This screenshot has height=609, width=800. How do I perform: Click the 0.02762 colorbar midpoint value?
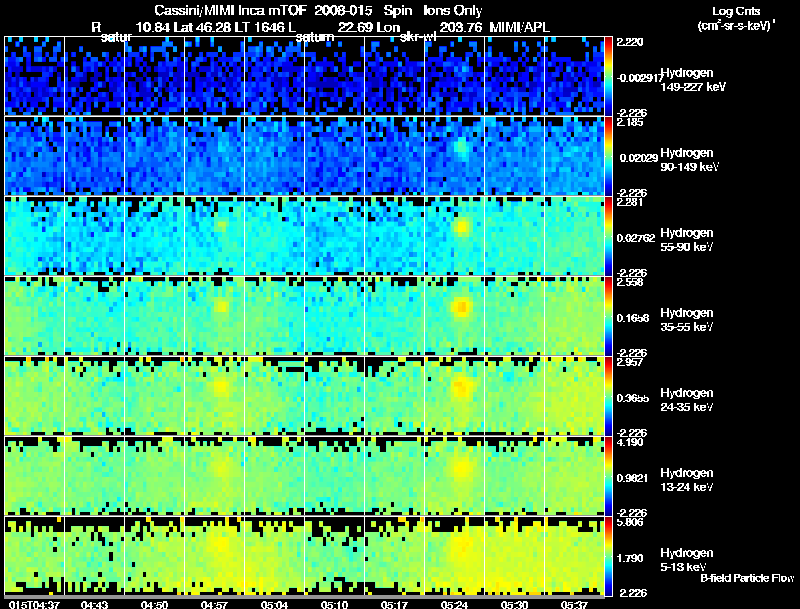(x=636, y=238)
